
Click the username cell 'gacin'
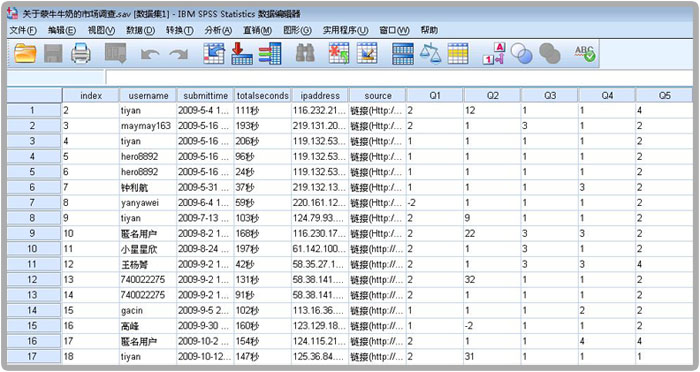[148, 311]
